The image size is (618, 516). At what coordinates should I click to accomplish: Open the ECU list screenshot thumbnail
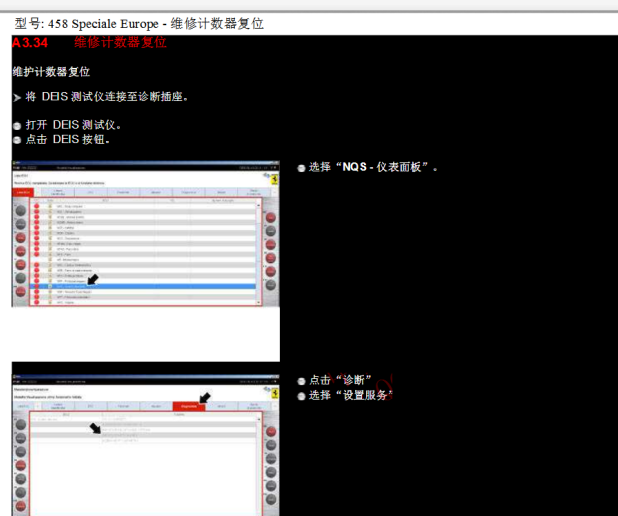click(145, 233)
